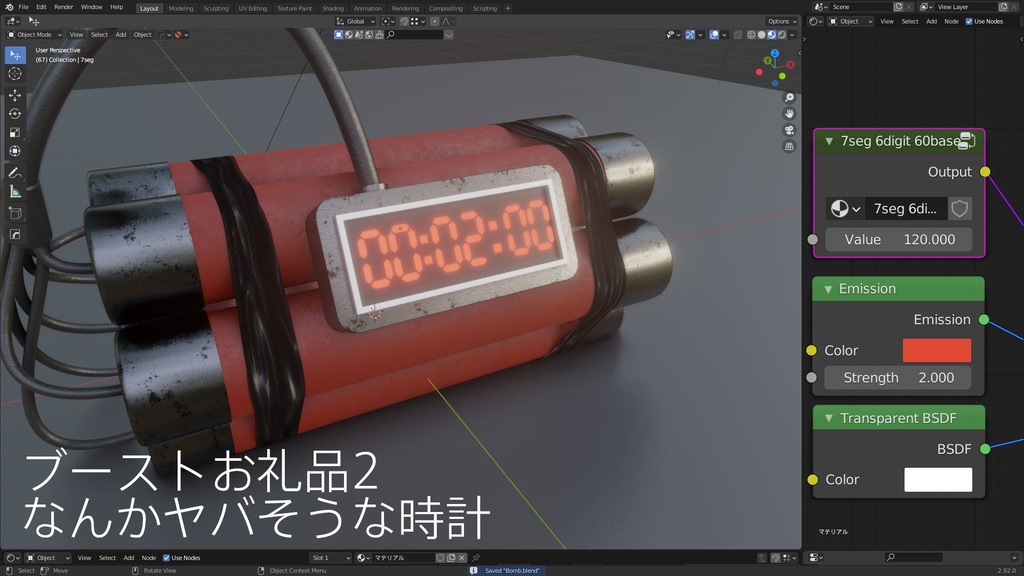This screenshot has width=1024, height=576.
Task: Switch to the Shading workspace tab
Action: 333,8
